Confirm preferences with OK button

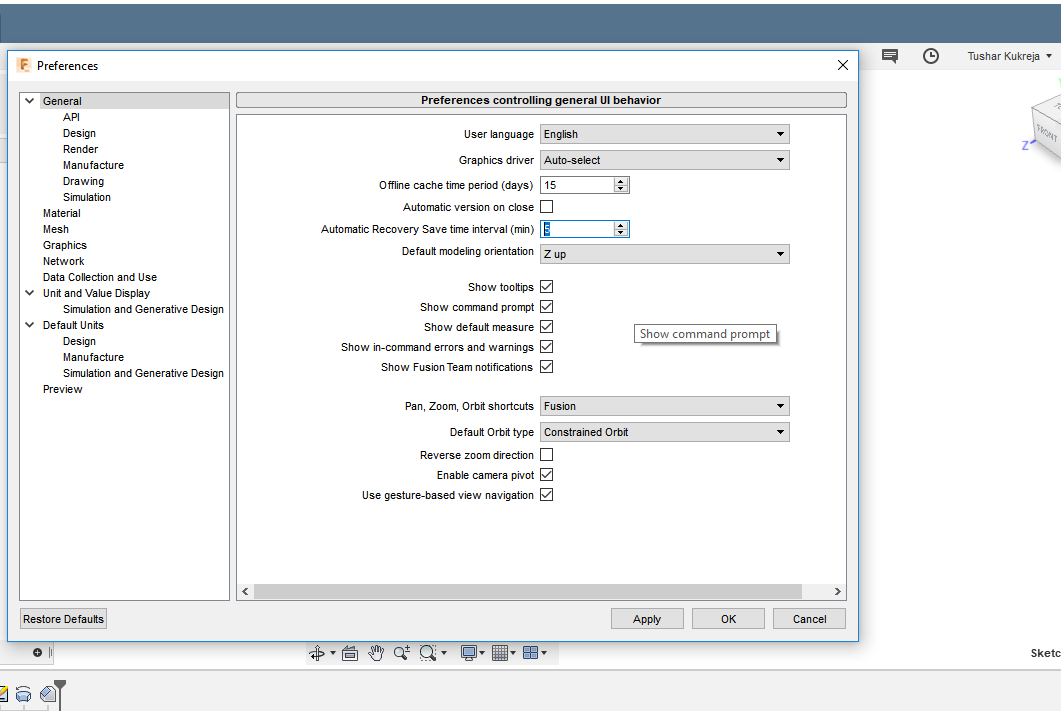pos(728,619)
